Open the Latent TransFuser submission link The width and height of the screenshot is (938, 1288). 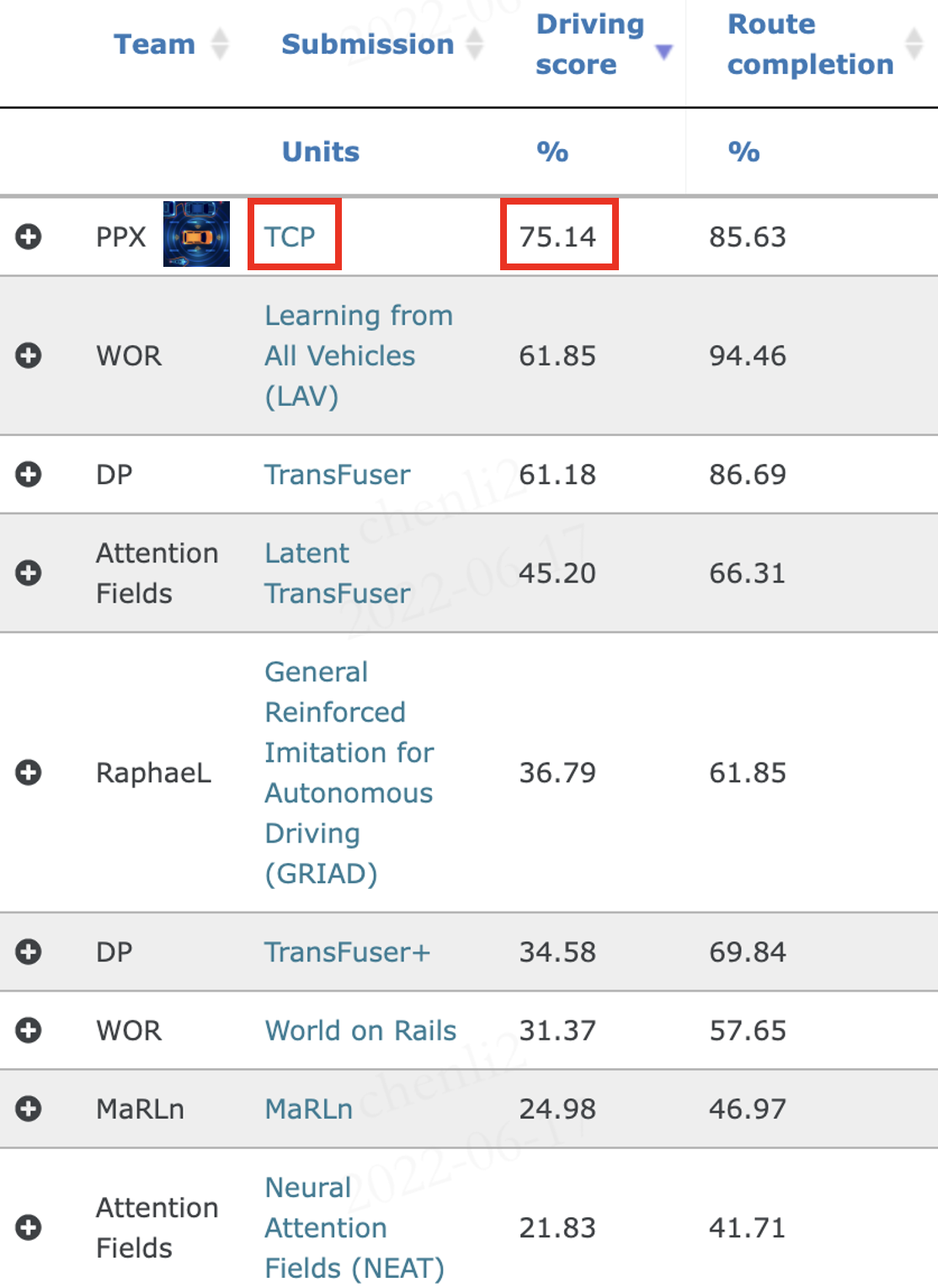(337, 573)
